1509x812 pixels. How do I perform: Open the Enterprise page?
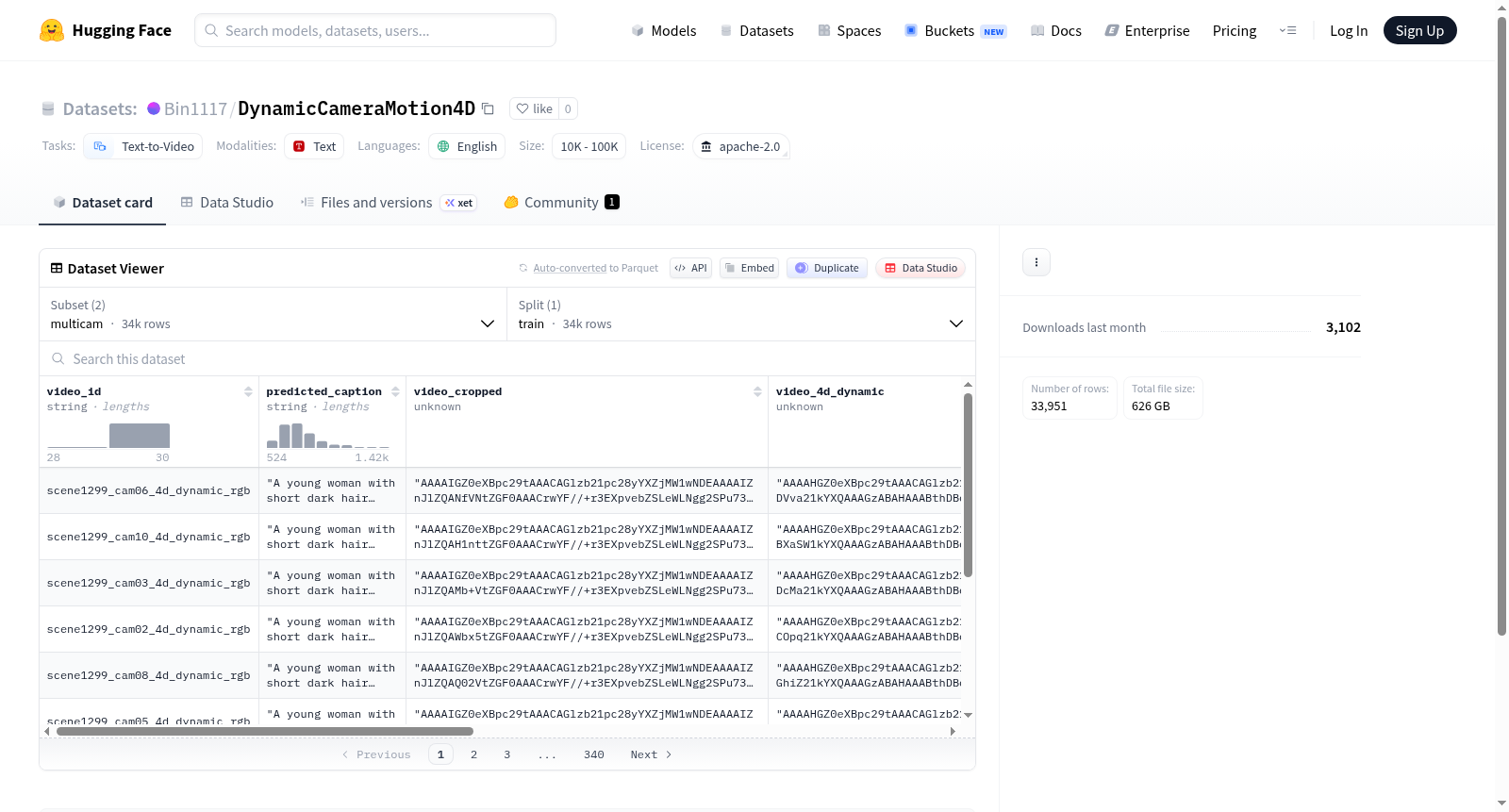(x=1147, y=30)
